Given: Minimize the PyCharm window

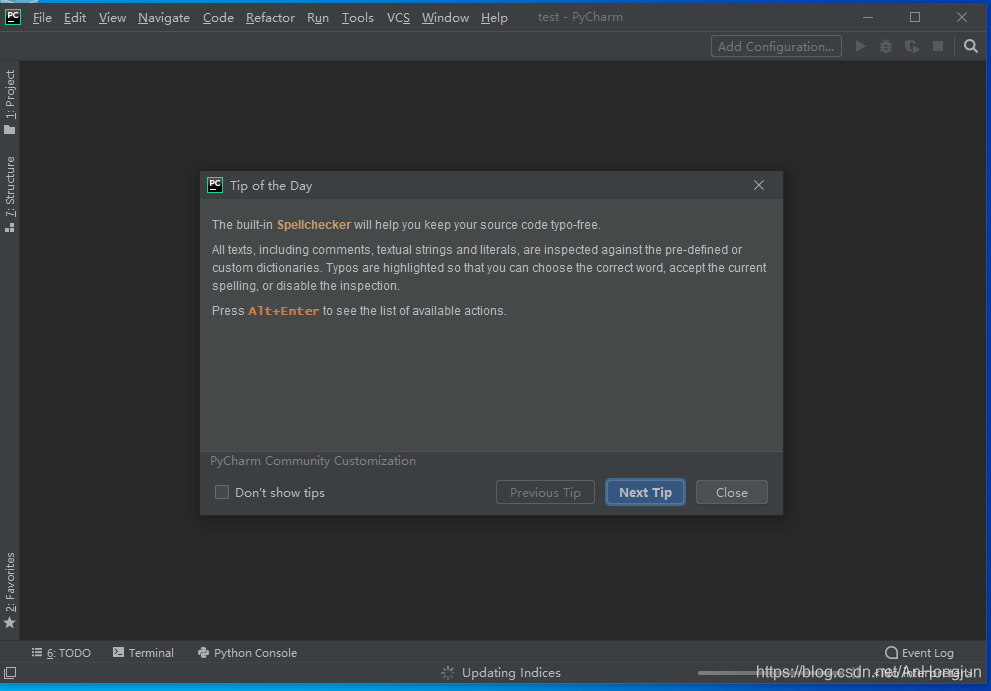Looking at the screenshot, I should click(868, 17).
